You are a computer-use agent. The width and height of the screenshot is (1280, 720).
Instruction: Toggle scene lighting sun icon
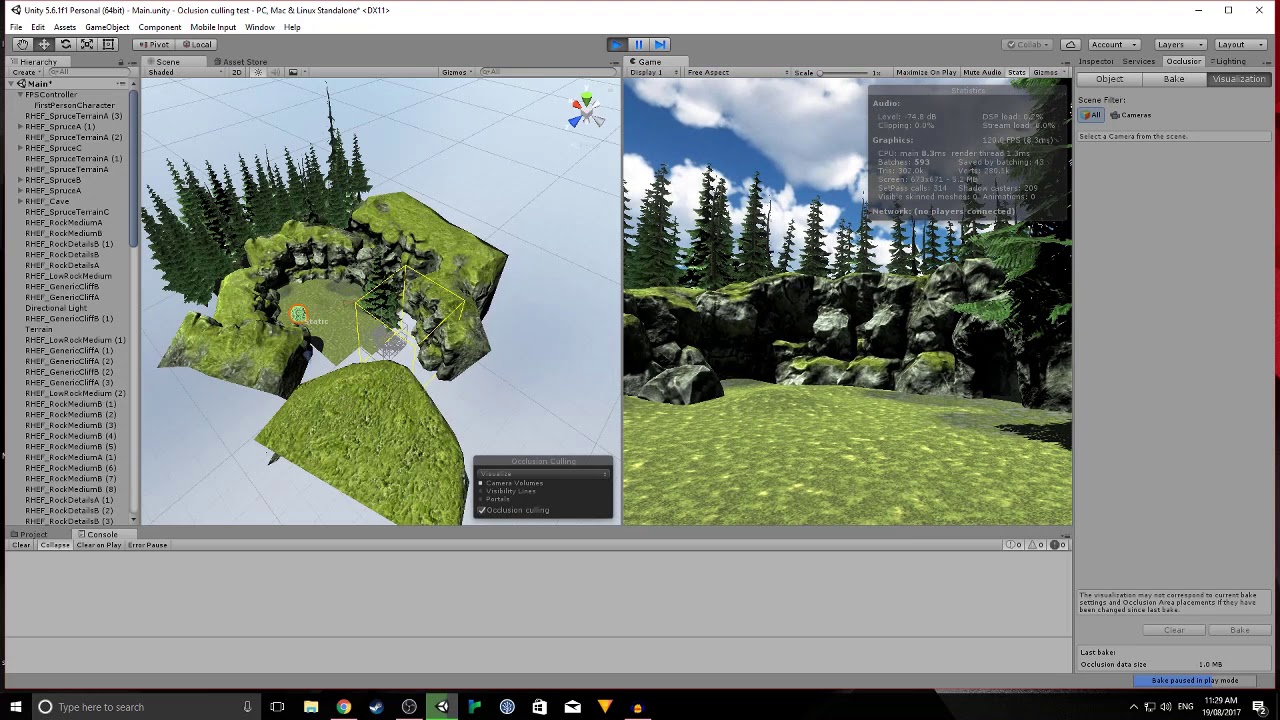tap(258, 72)
